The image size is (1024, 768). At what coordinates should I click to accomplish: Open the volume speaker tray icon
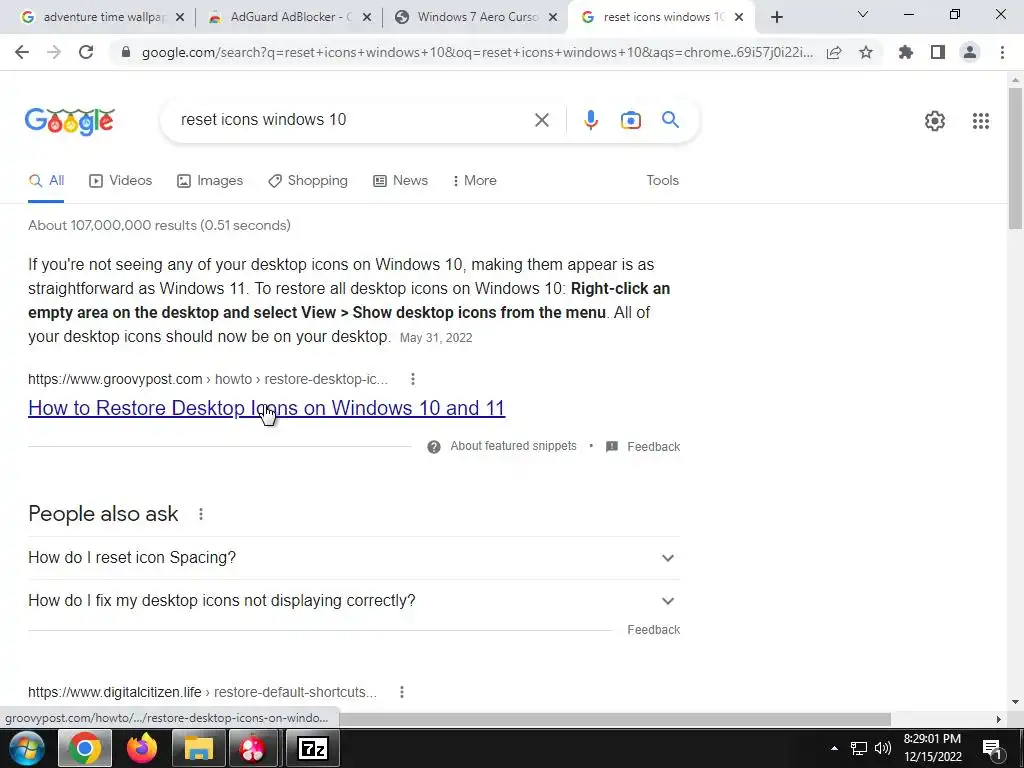tap(883, 748)
